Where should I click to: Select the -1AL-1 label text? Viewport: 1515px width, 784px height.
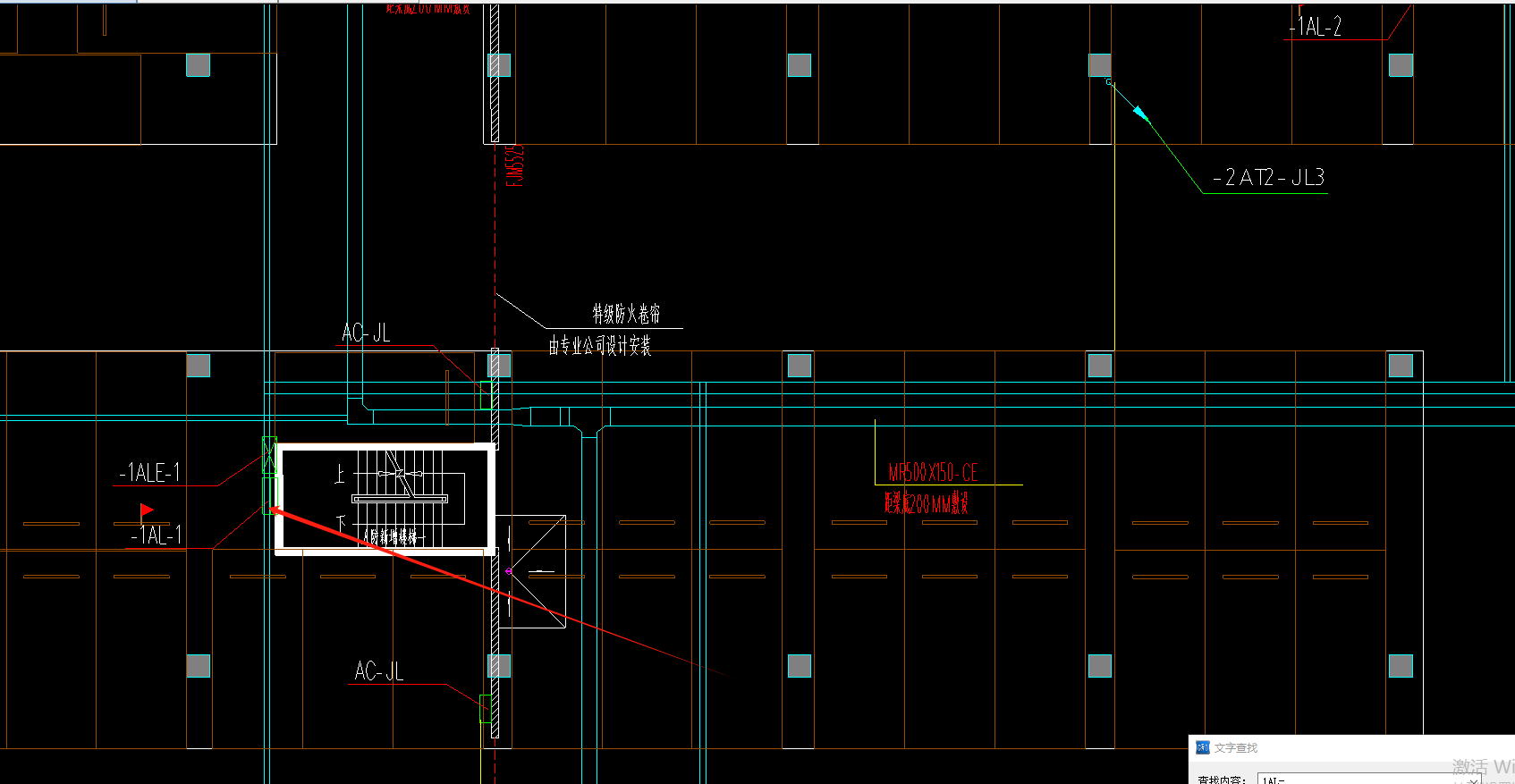click(157, 535)
